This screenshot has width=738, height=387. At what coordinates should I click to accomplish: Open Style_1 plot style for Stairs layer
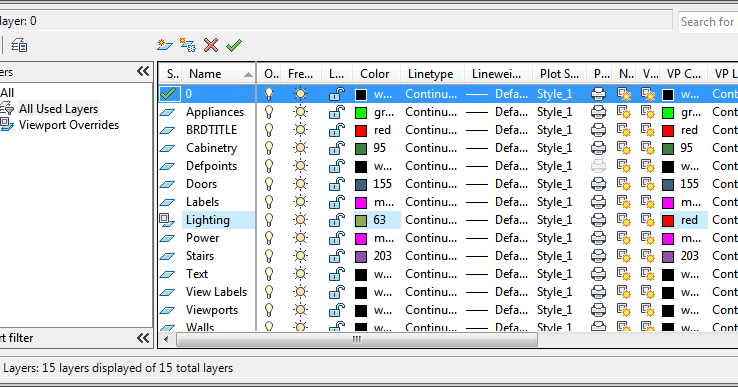(554, 256)
